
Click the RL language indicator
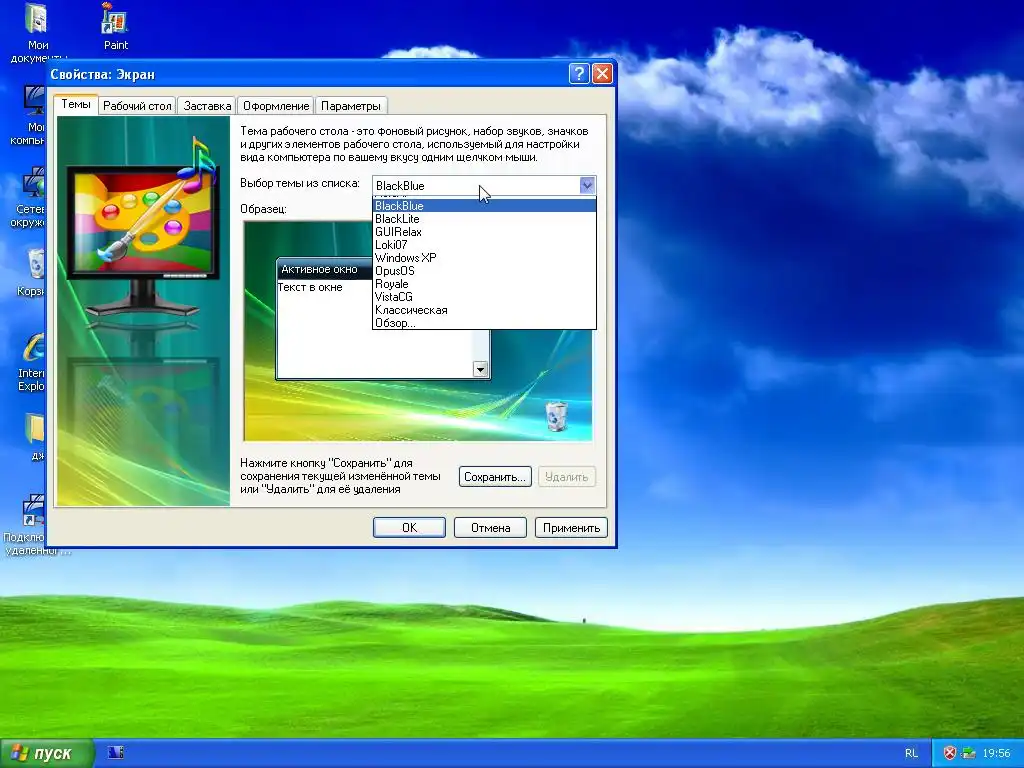click(x=912, y=753)
